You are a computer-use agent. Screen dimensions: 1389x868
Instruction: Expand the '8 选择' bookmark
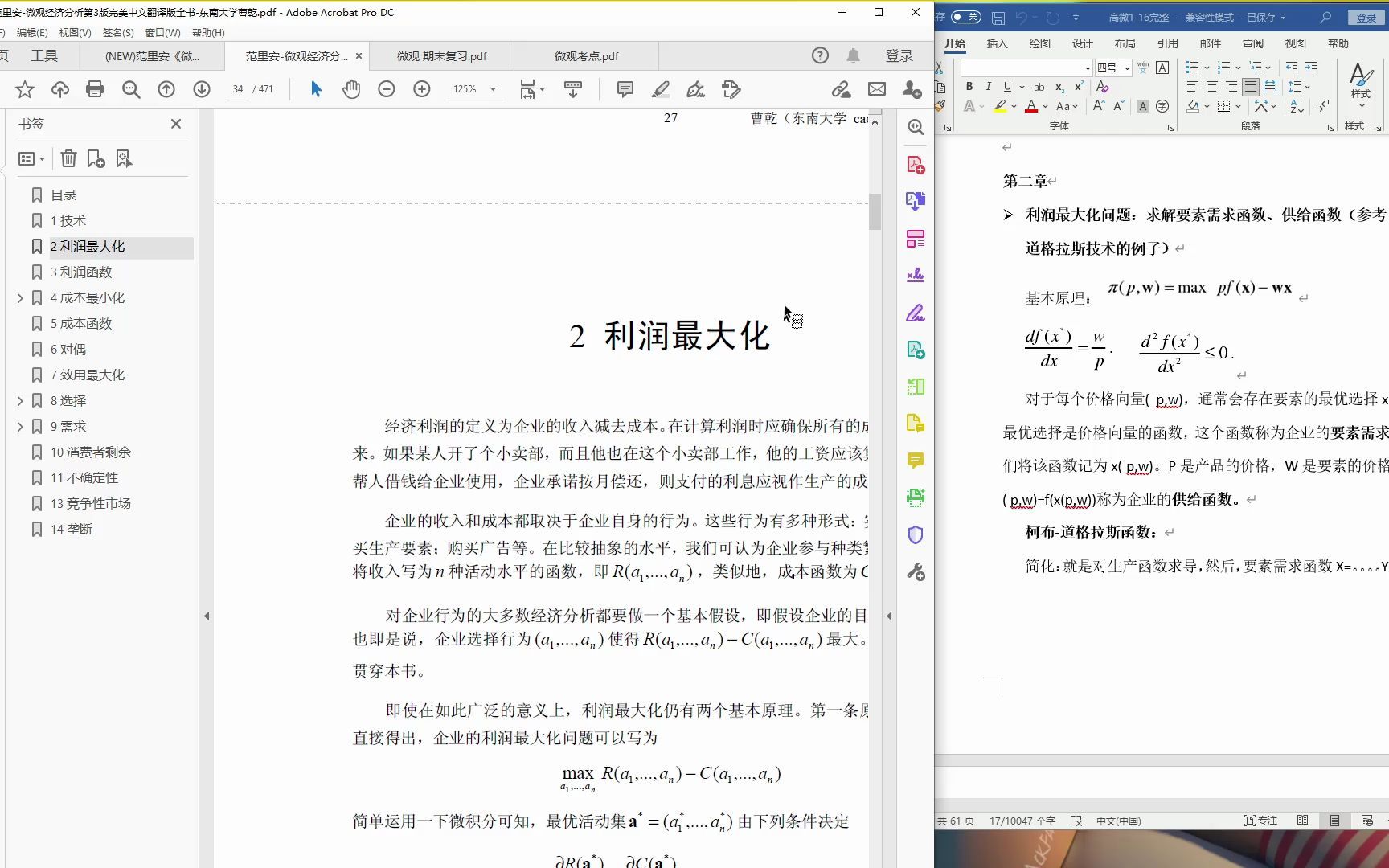20,401
